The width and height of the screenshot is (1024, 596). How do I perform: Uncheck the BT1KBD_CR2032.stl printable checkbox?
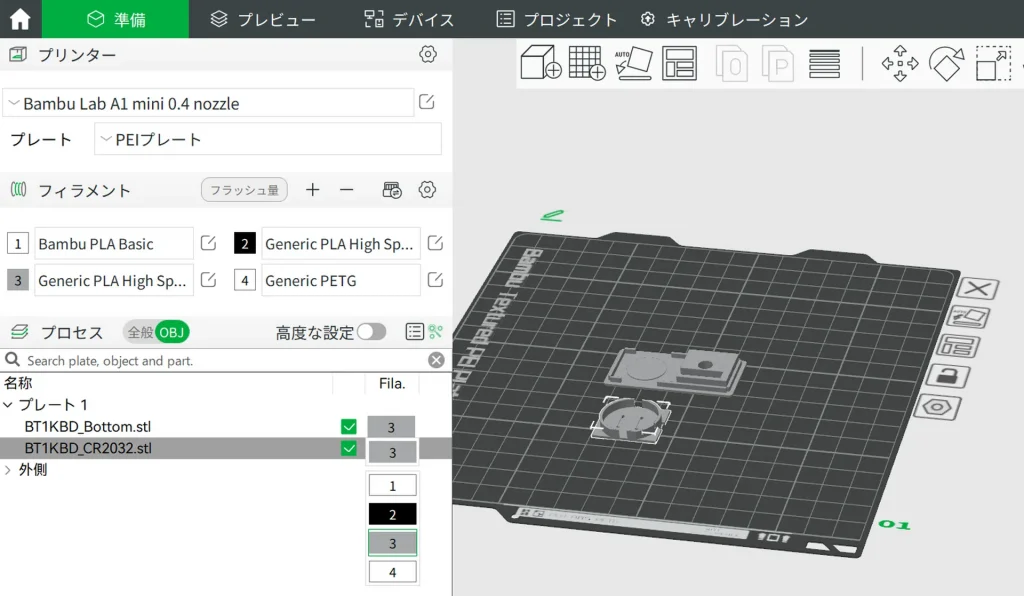349,448
